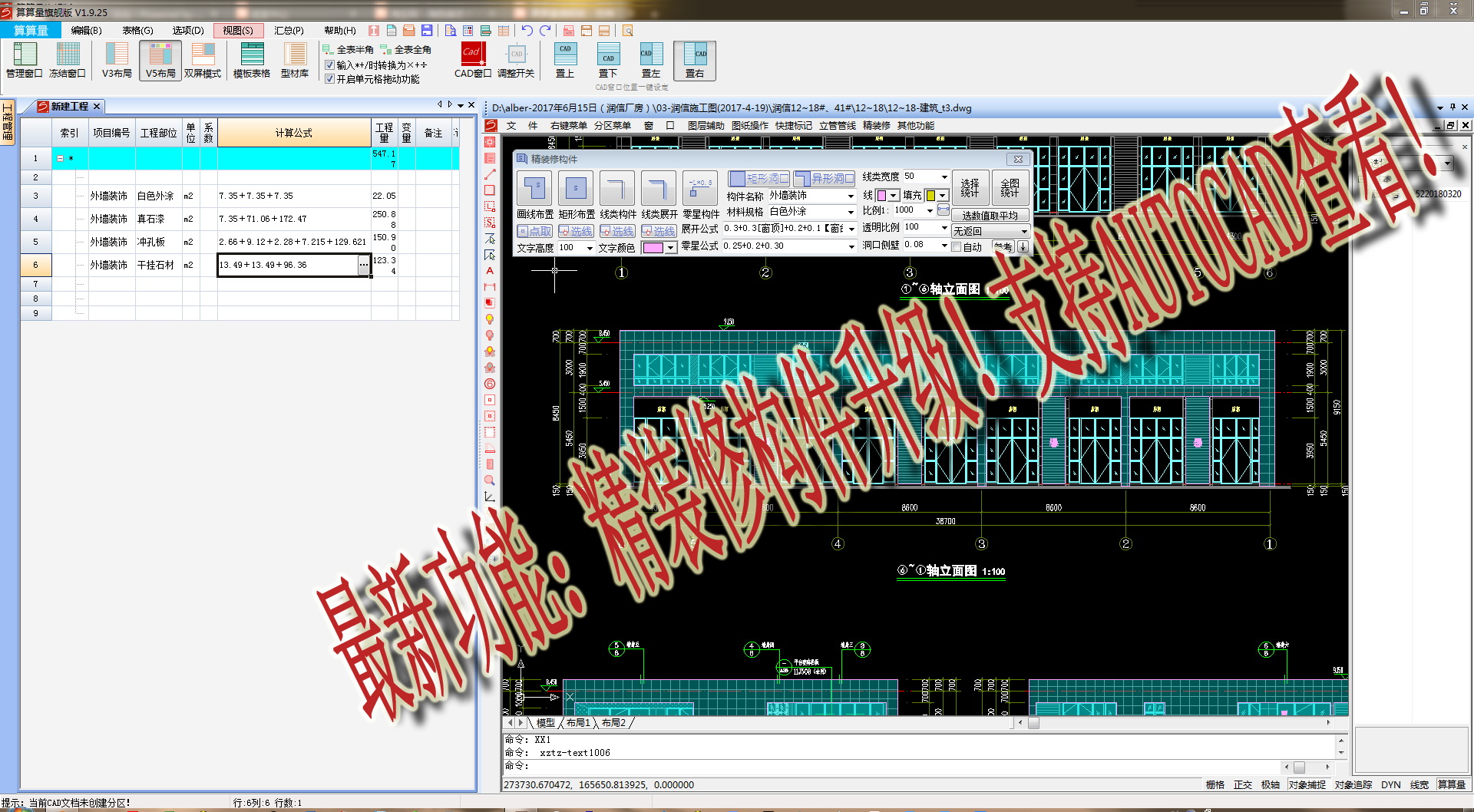Toggle 异形洞口 irregular opening option

tap(825, 178)
